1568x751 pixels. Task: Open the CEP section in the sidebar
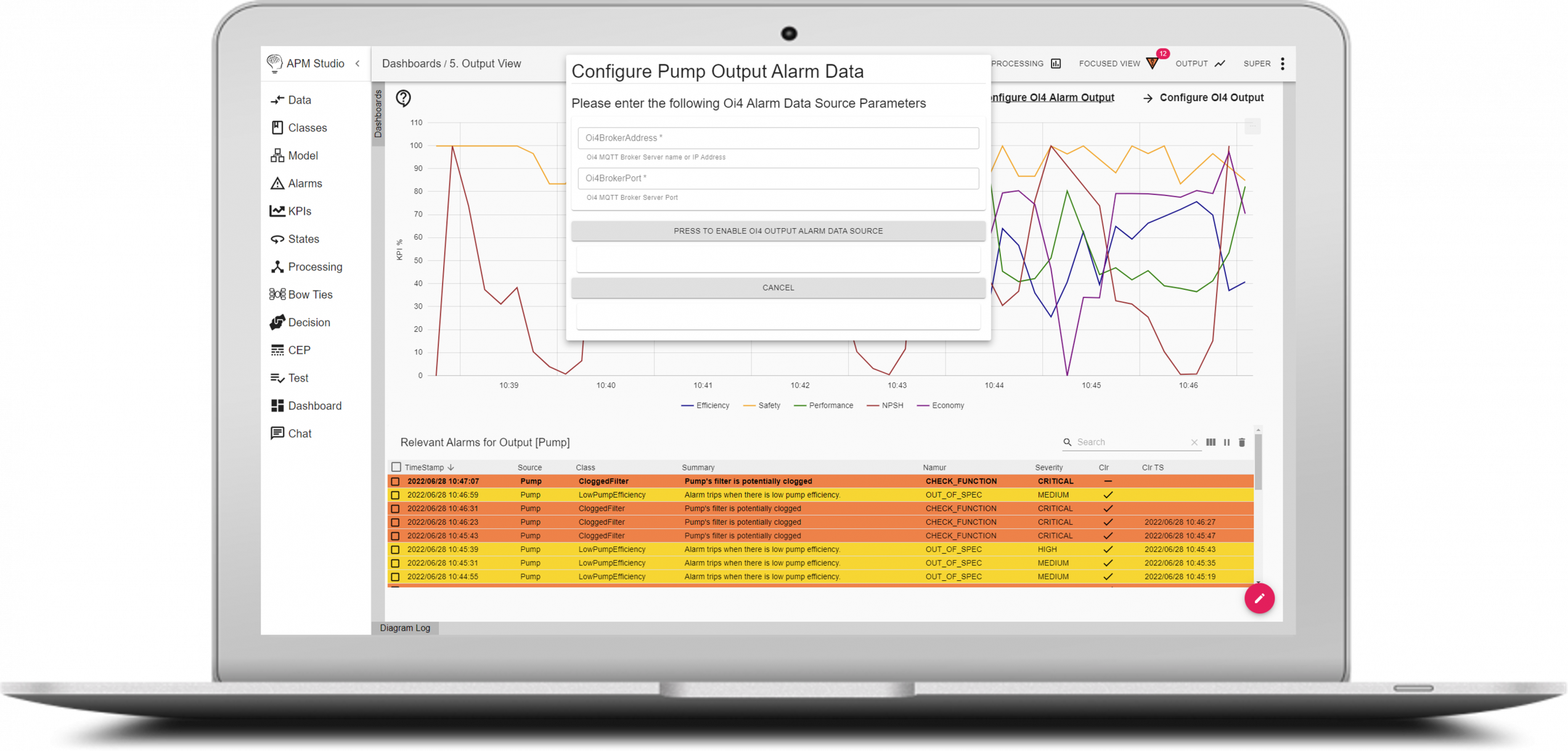[278, 350]
